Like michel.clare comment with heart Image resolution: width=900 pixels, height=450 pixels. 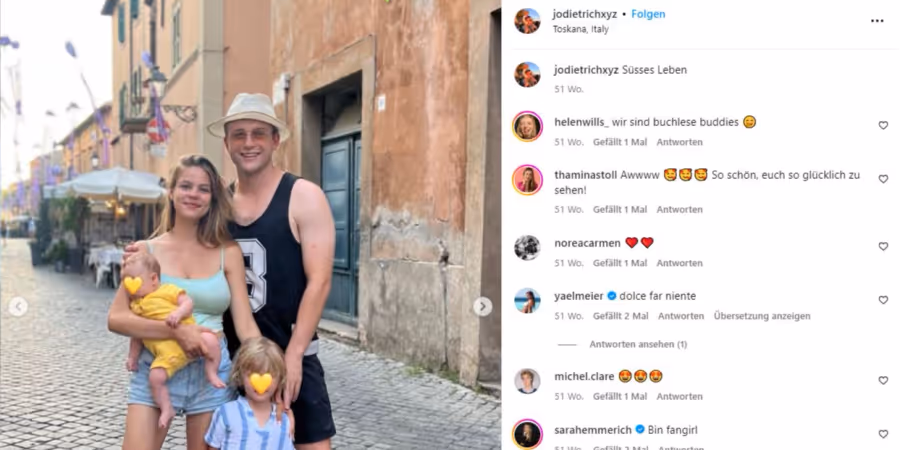click(883, 381)
